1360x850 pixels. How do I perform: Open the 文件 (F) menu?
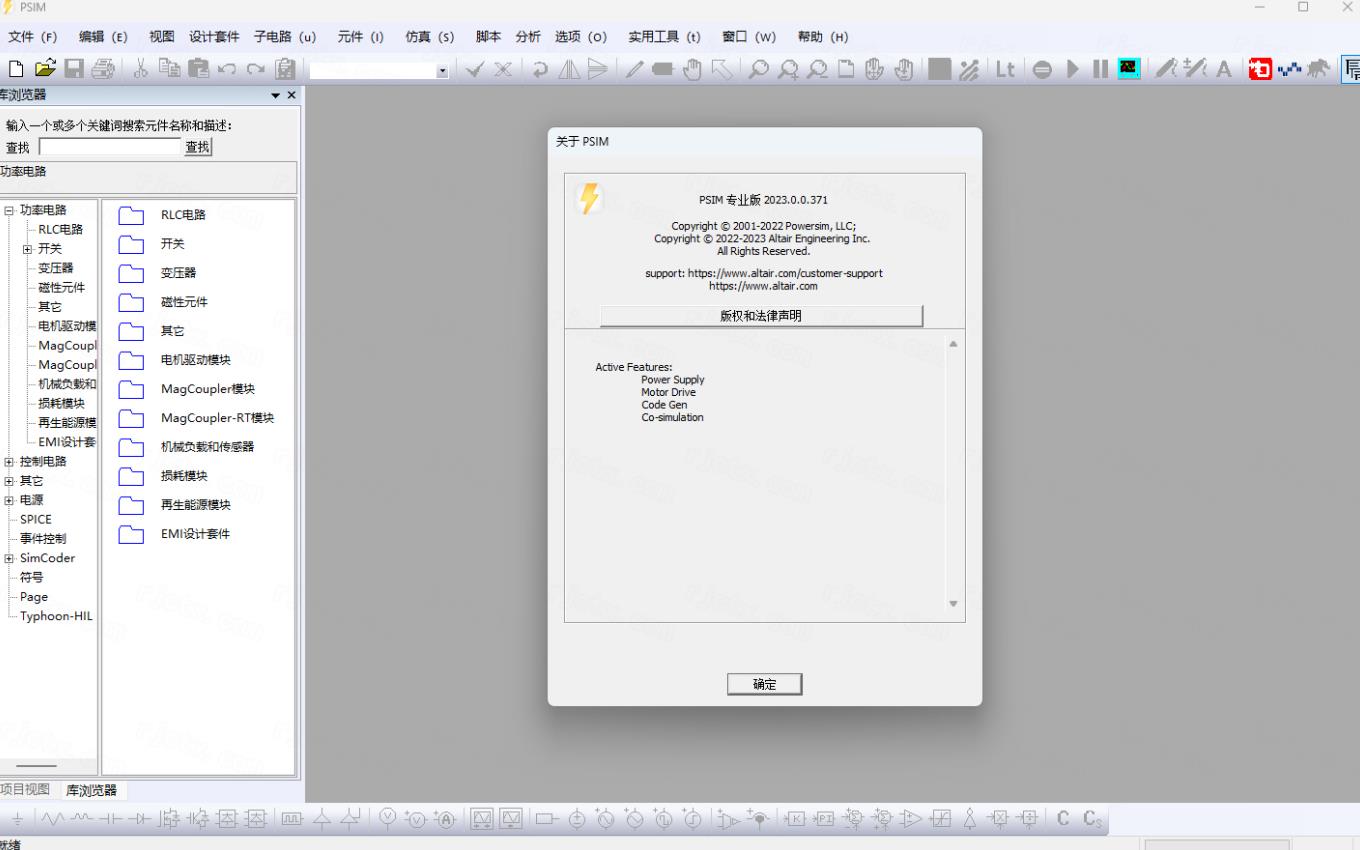click(x=33, y=37)
